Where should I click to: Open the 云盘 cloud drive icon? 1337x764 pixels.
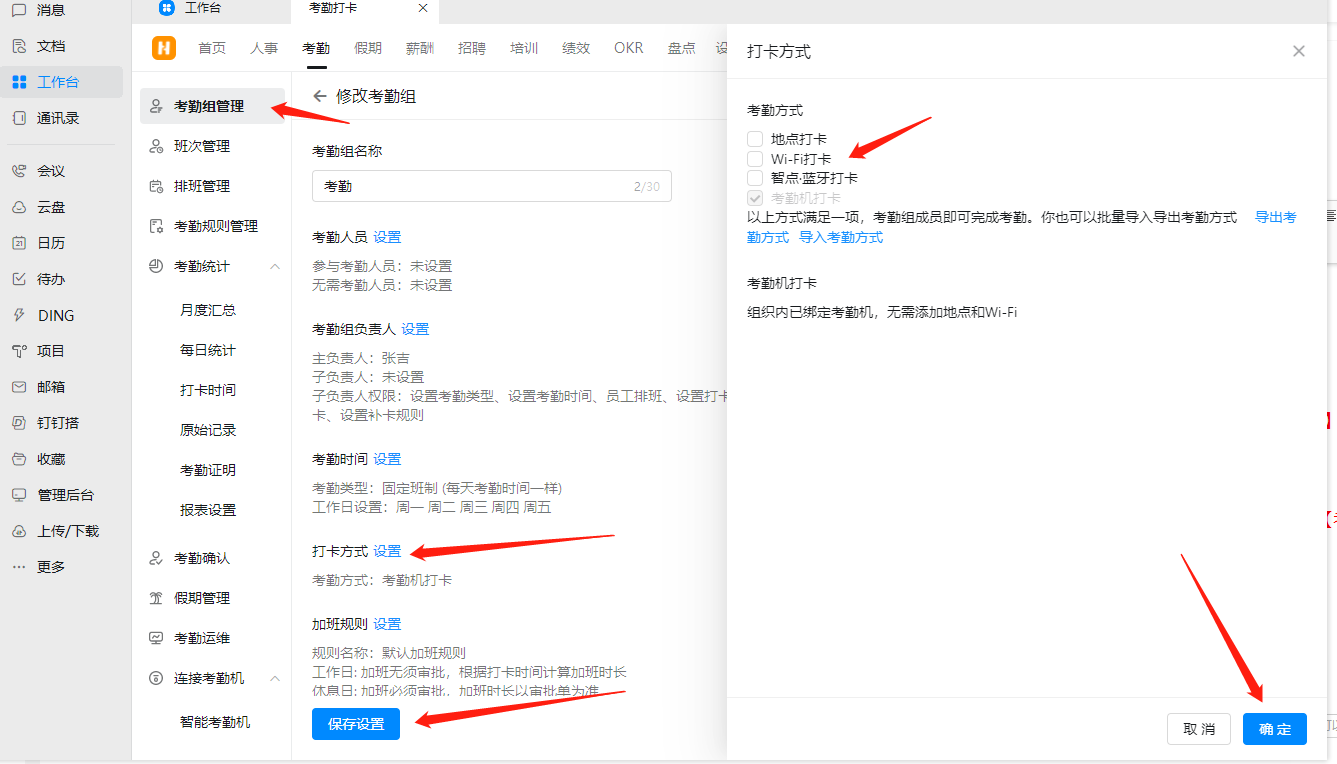pos(19,207)
